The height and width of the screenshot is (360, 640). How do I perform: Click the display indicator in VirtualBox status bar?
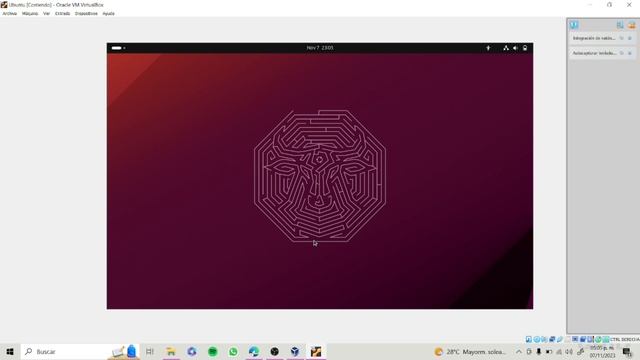pyautogui.click(x=575, y=340)
